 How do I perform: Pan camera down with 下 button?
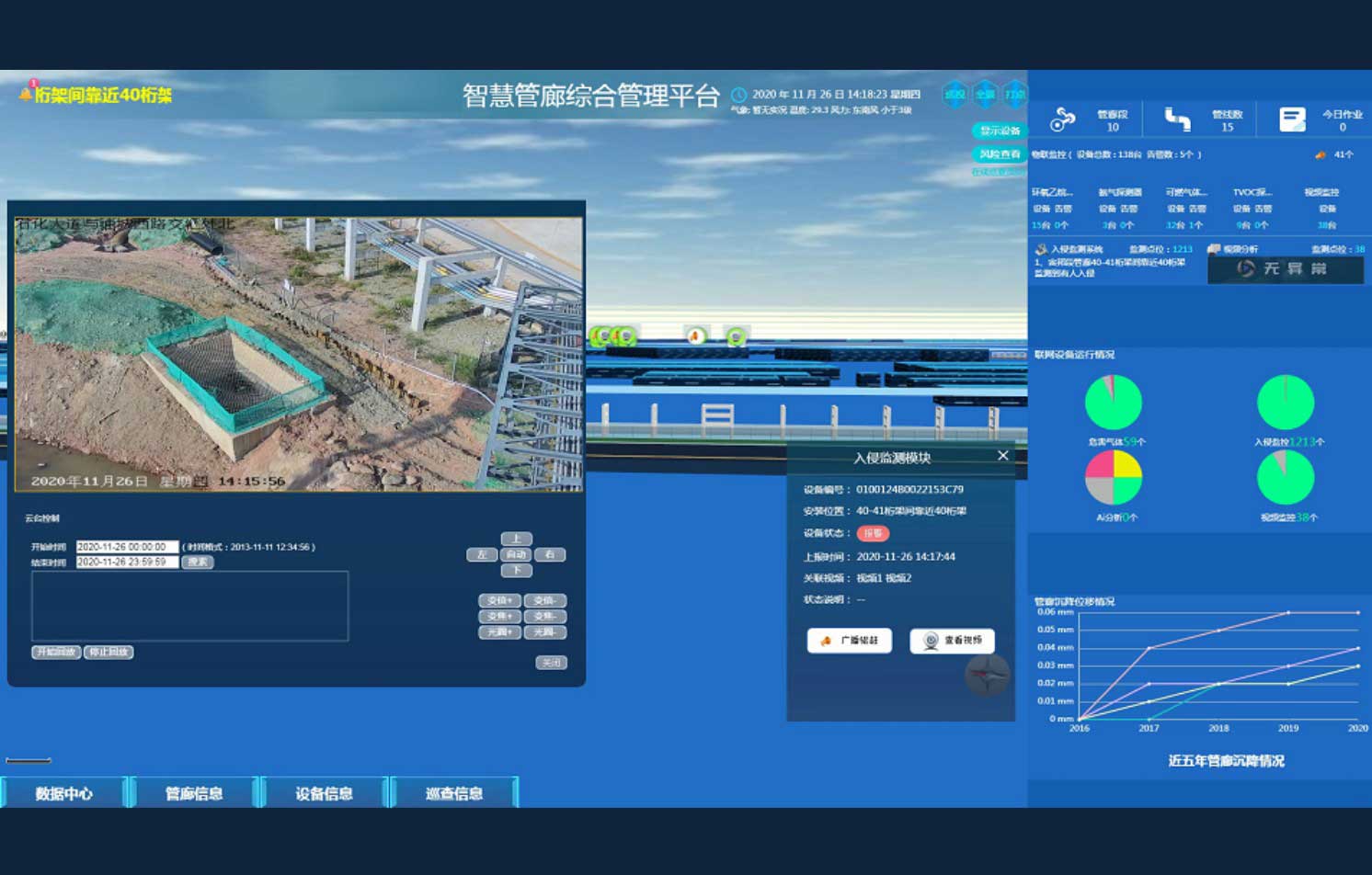516,570
